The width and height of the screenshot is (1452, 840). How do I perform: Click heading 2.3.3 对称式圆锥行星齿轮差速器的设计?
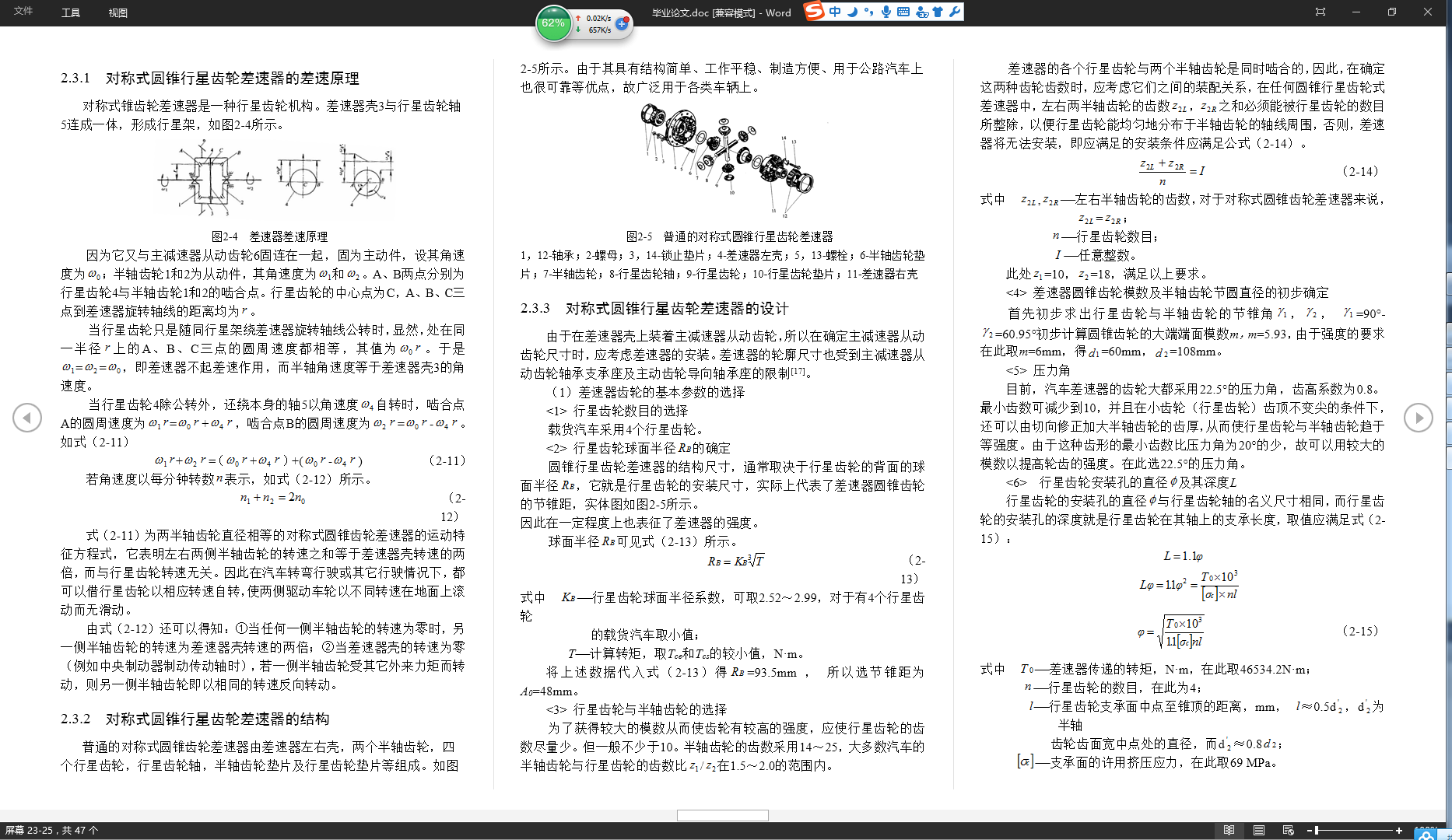coord(654,308)
